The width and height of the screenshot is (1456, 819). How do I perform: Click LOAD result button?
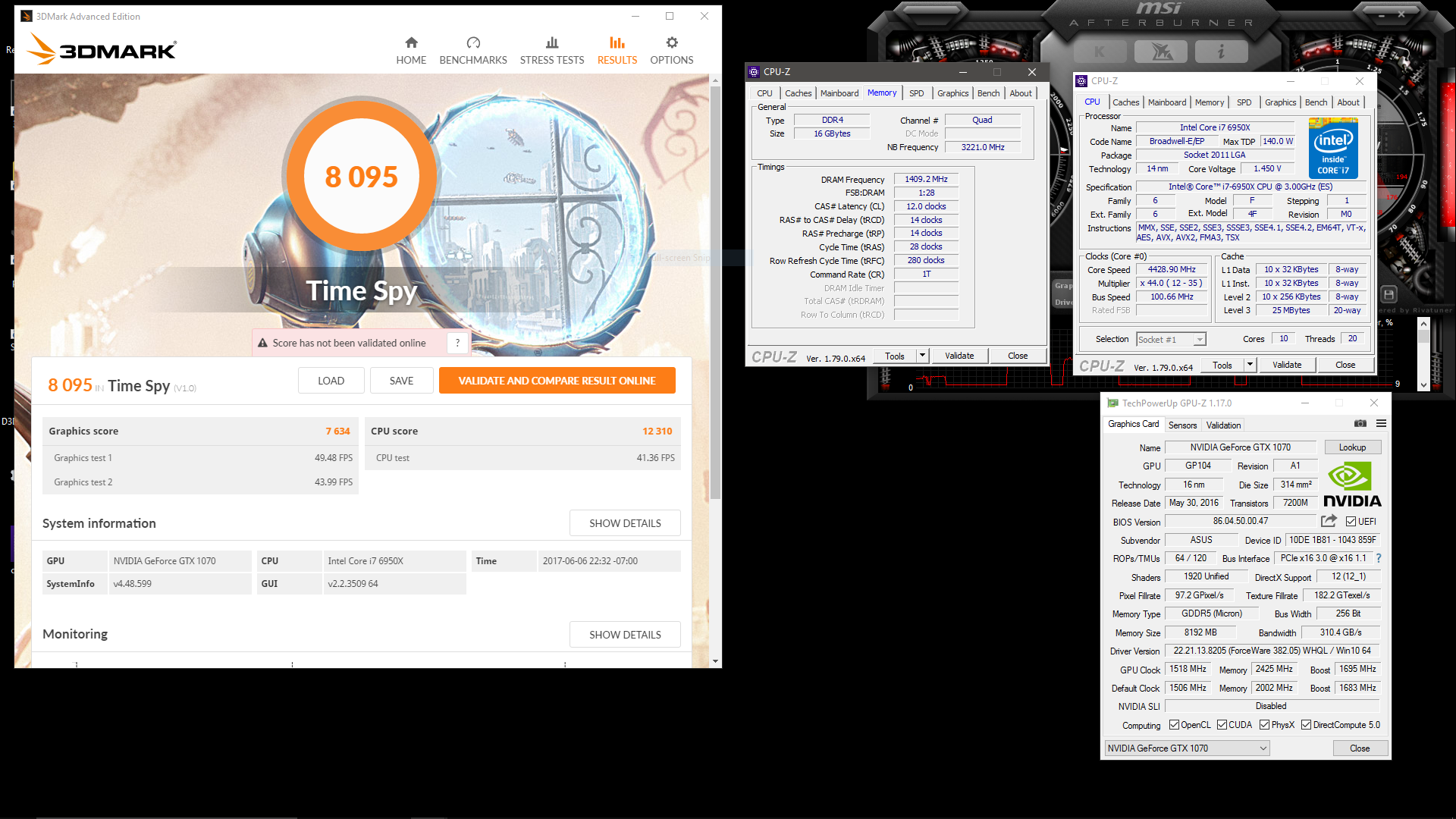coord(331,381)
